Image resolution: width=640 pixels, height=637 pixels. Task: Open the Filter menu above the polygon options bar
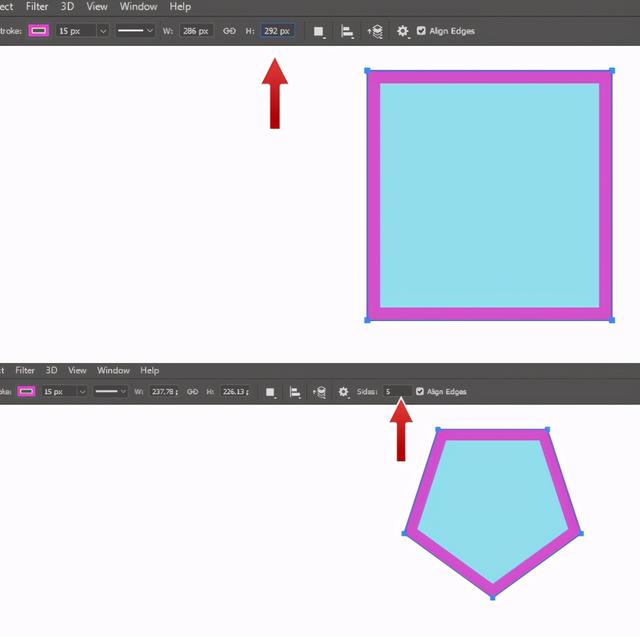coord(25,371)
